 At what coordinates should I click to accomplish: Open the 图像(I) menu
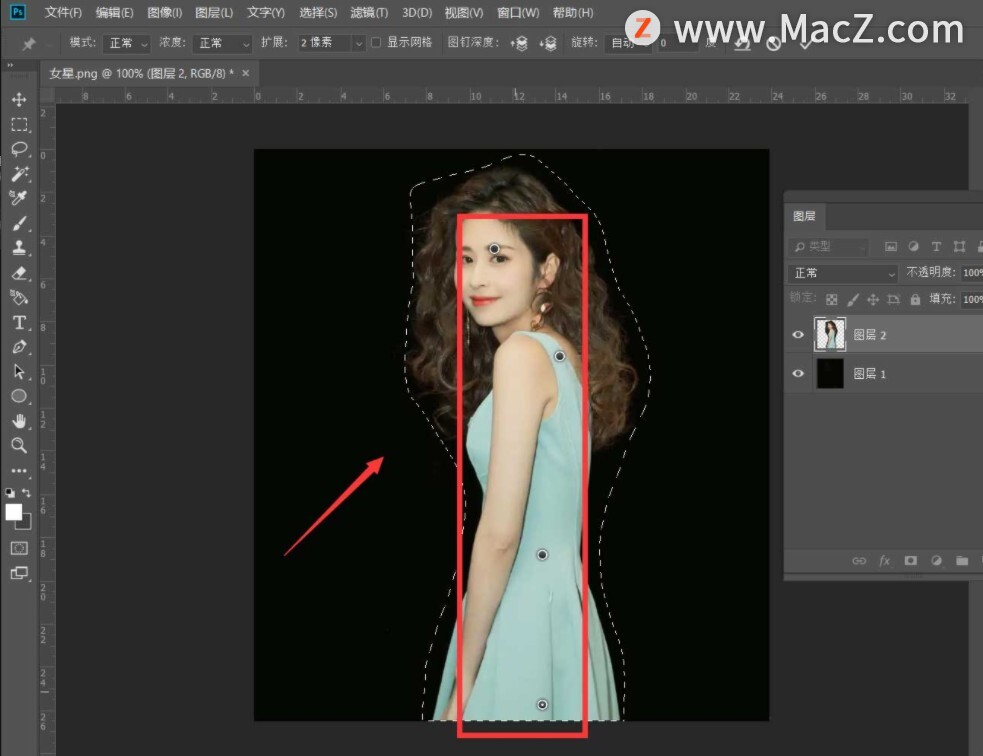(164, 13)
